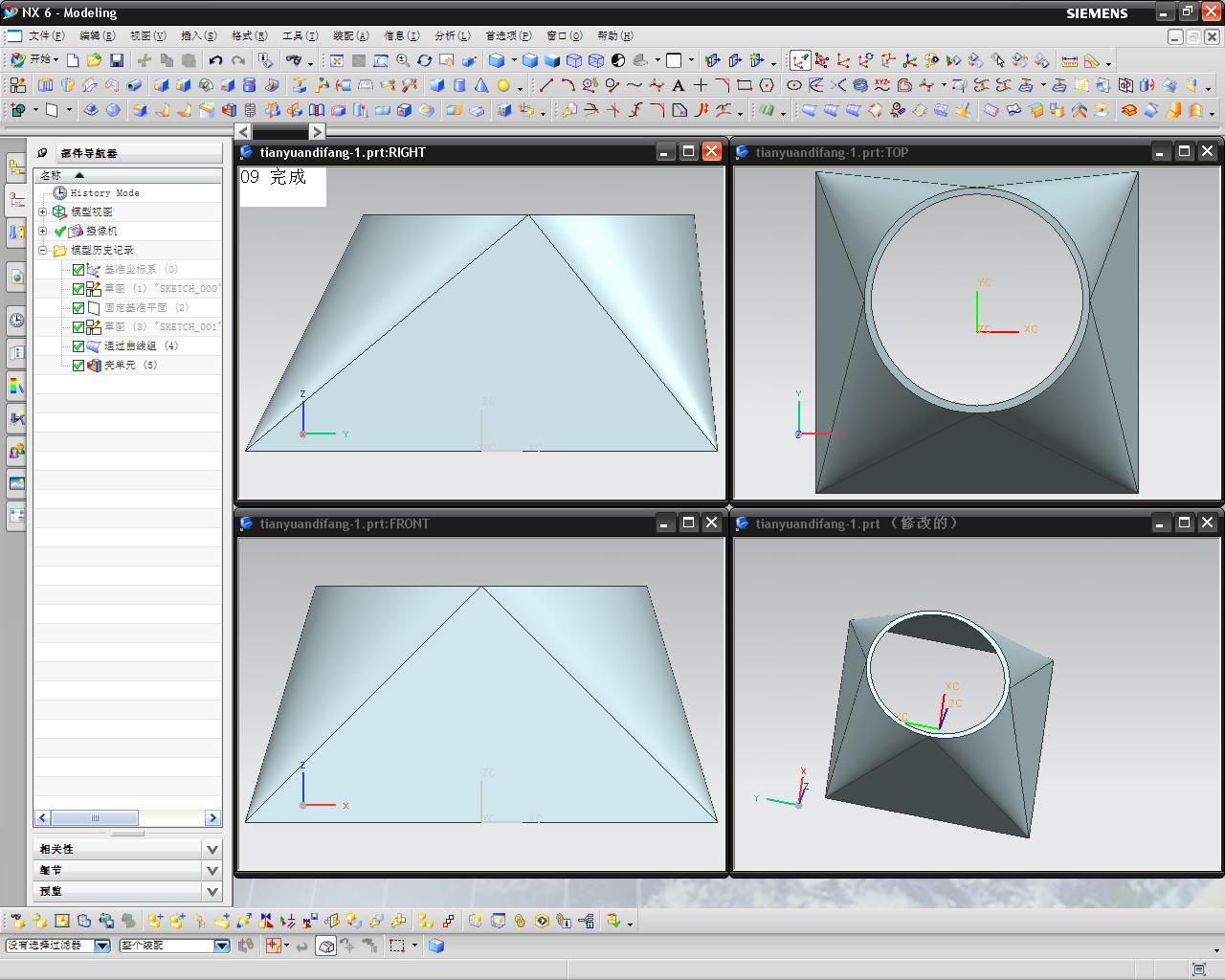Activate the tianyuandifang-1.prt:FRONT window title
This screenshot has width=1225, height=980.
point(345,523)
